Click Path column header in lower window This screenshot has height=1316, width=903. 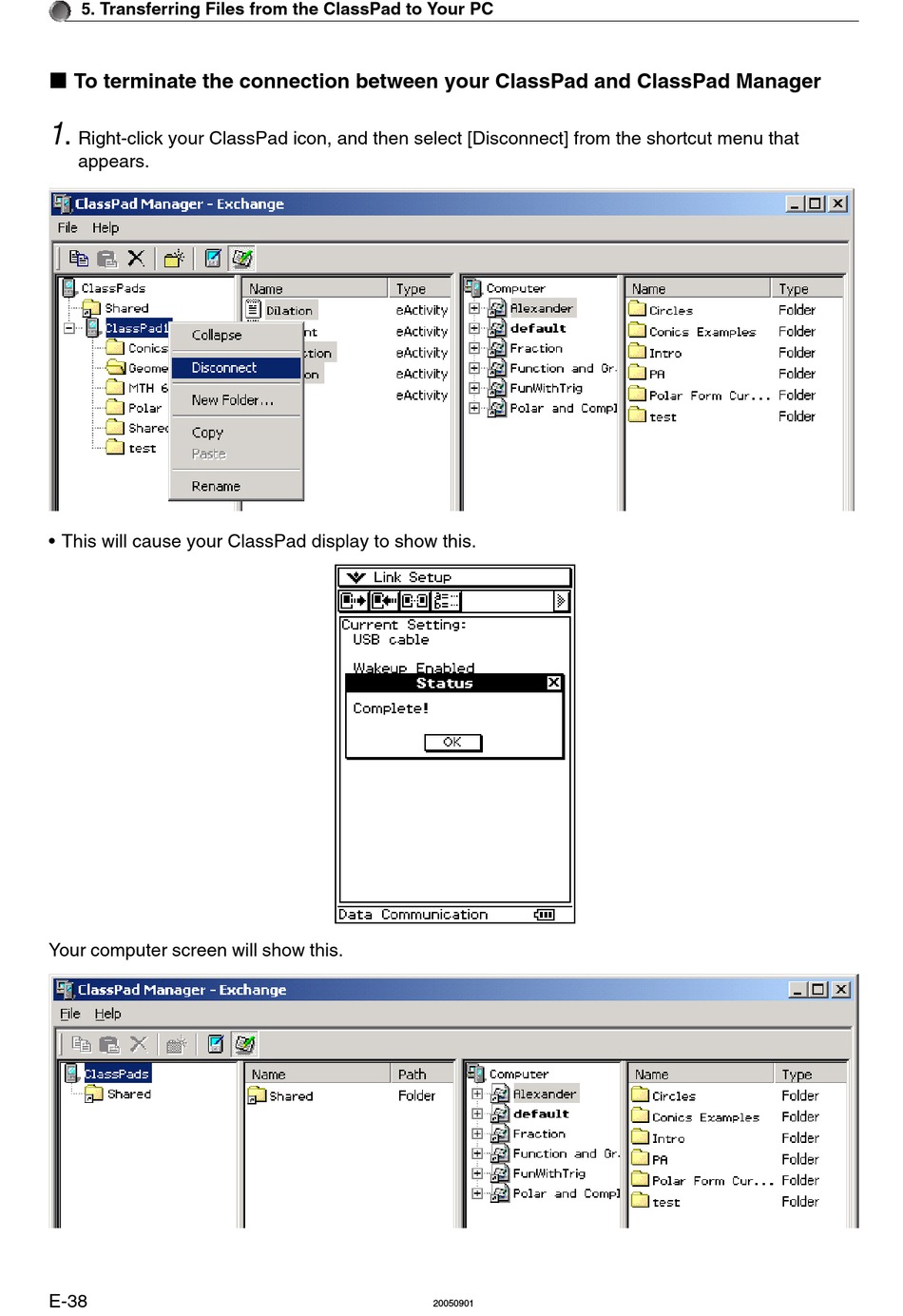point(422,1074)
